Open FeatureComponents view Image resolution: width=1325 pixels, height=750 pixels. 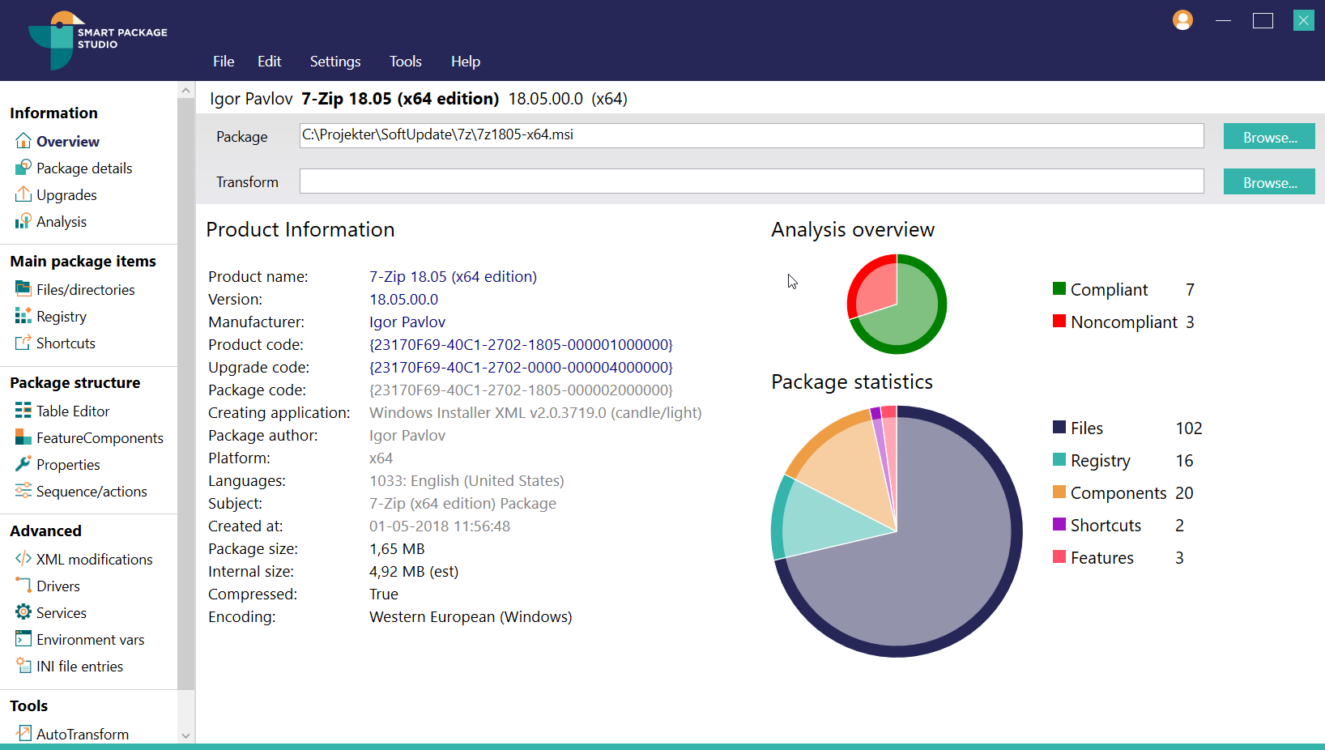pyautogui.click(x=100, y=438)
